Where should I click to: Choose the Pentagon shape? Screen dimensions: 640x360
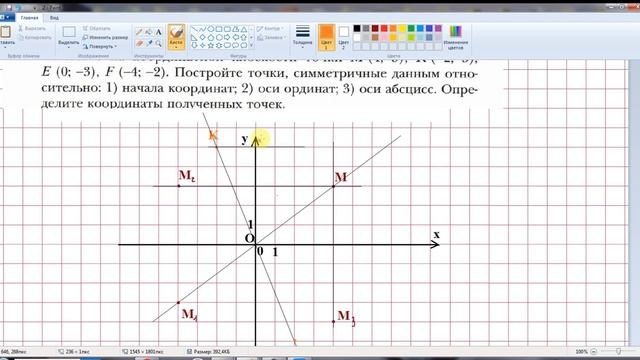[211, 37]
